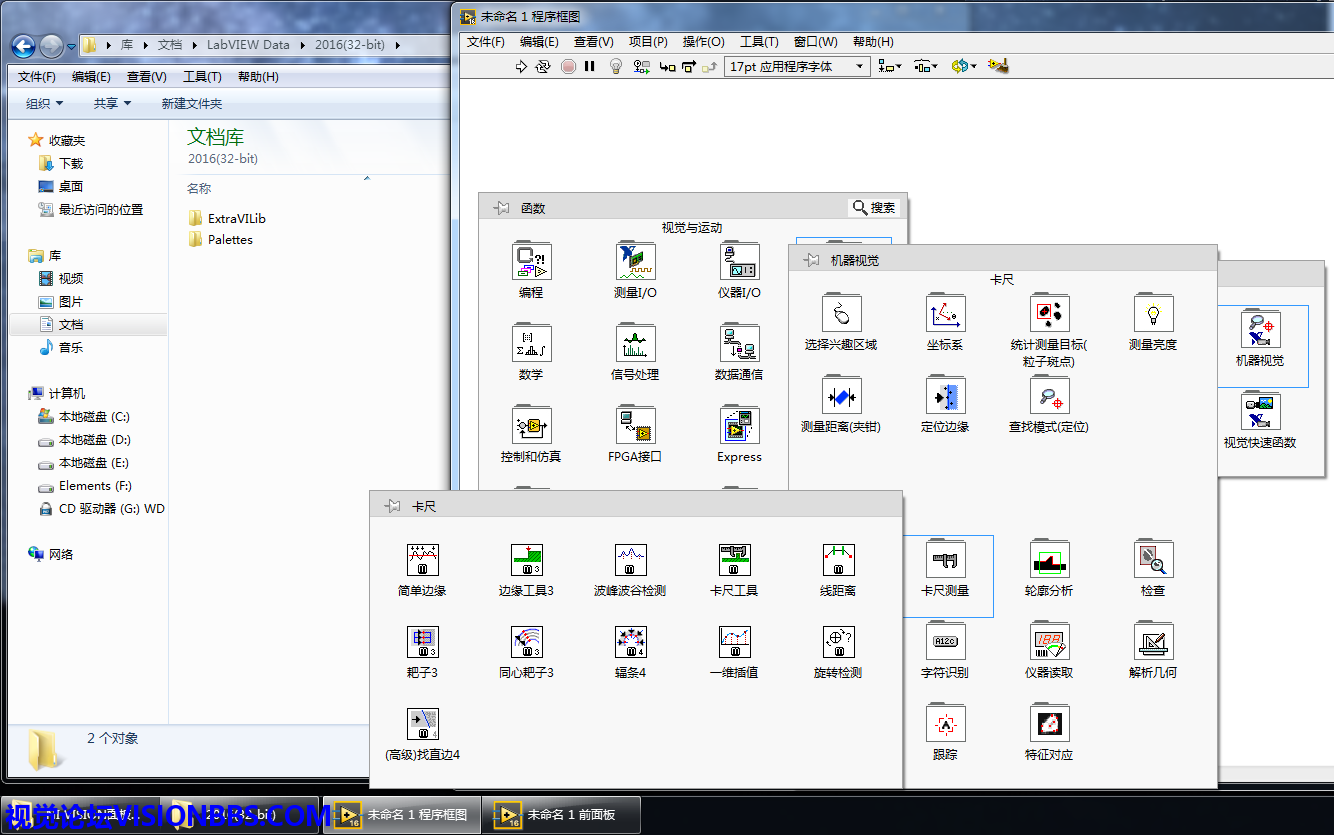Toggle the Pause button in toolbar

point(590,67)
